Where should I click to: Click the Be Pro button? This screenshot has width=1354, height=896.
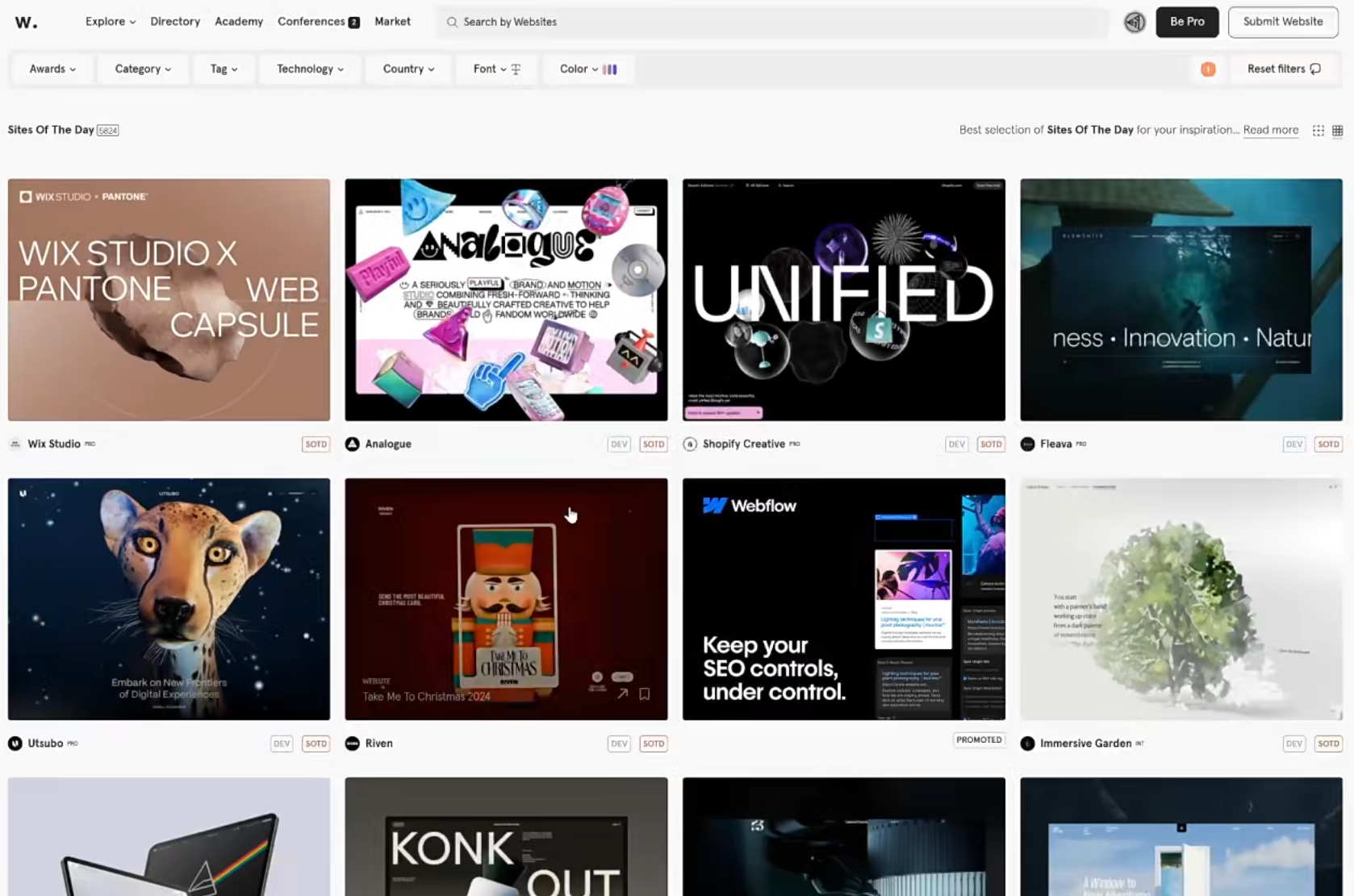click(x=1187, y=22)
